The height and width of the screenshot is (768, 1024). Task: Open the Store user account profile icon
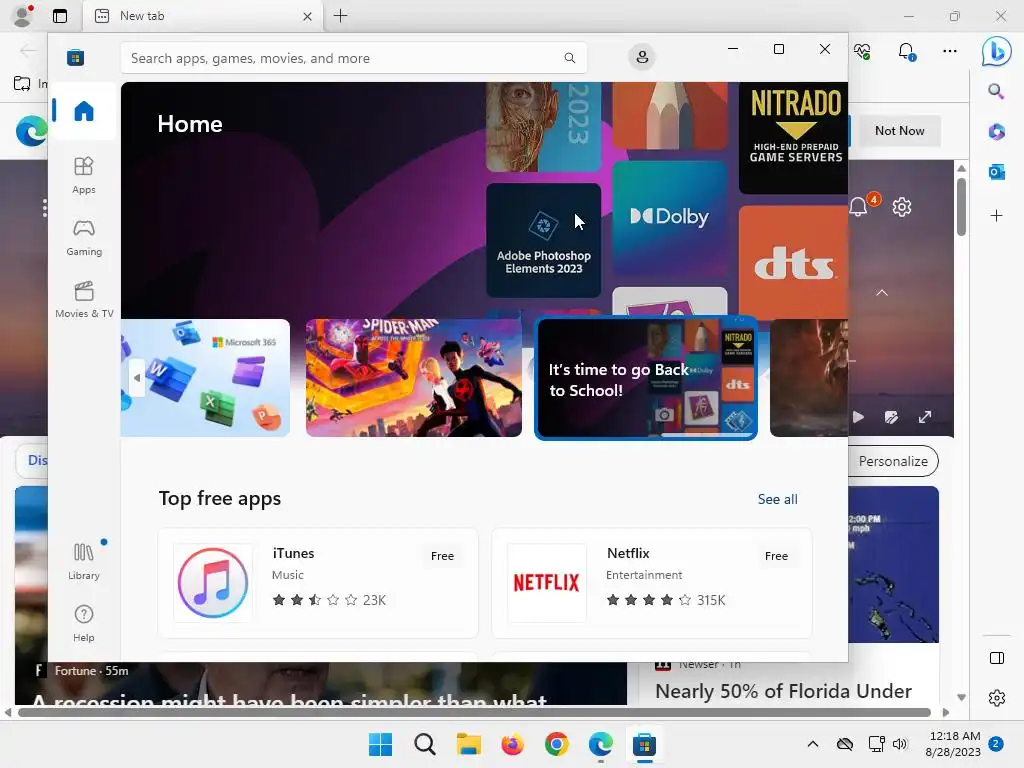click(x=642, y=57)
